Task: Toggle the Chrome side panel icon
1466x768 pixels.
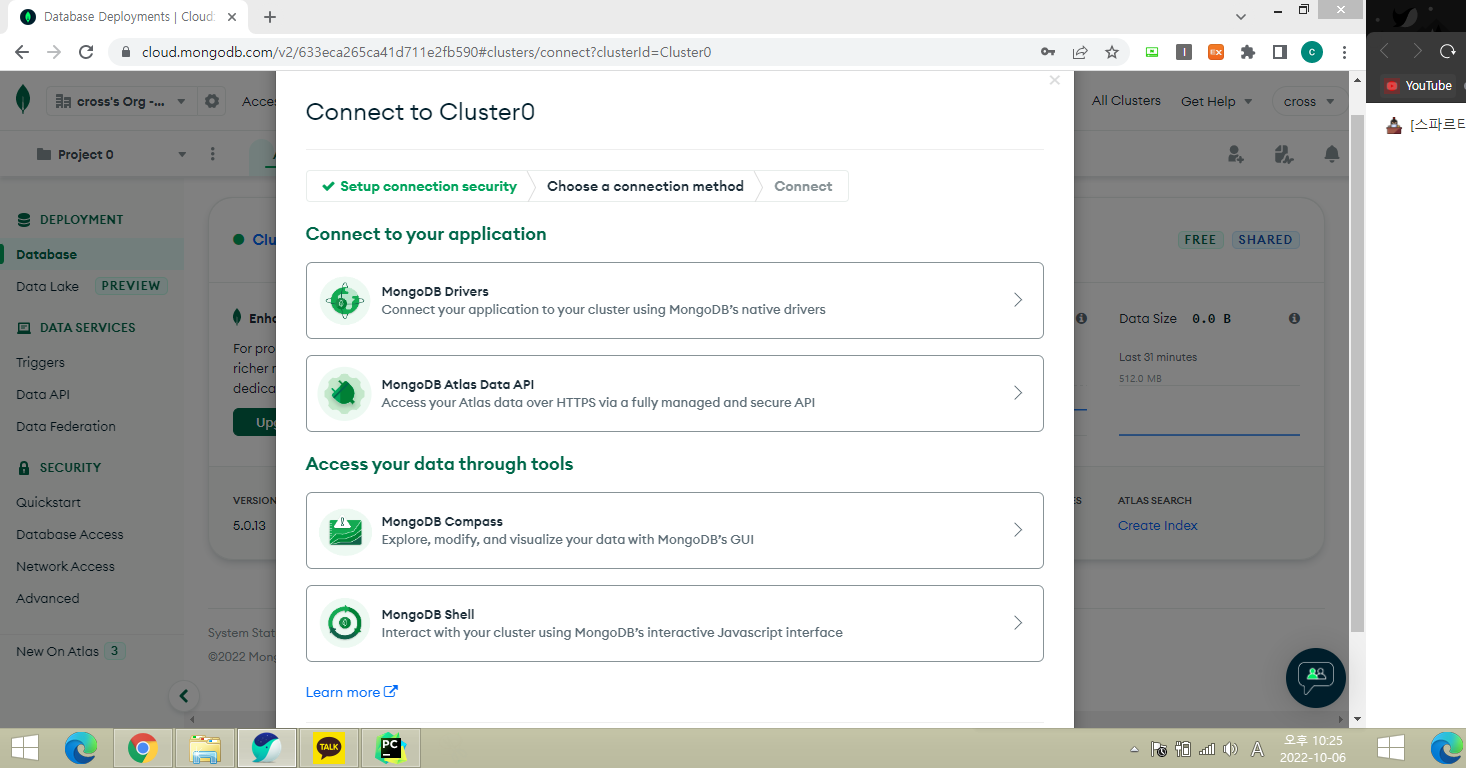Action: pyautogui.click(x=1280, y=52)
